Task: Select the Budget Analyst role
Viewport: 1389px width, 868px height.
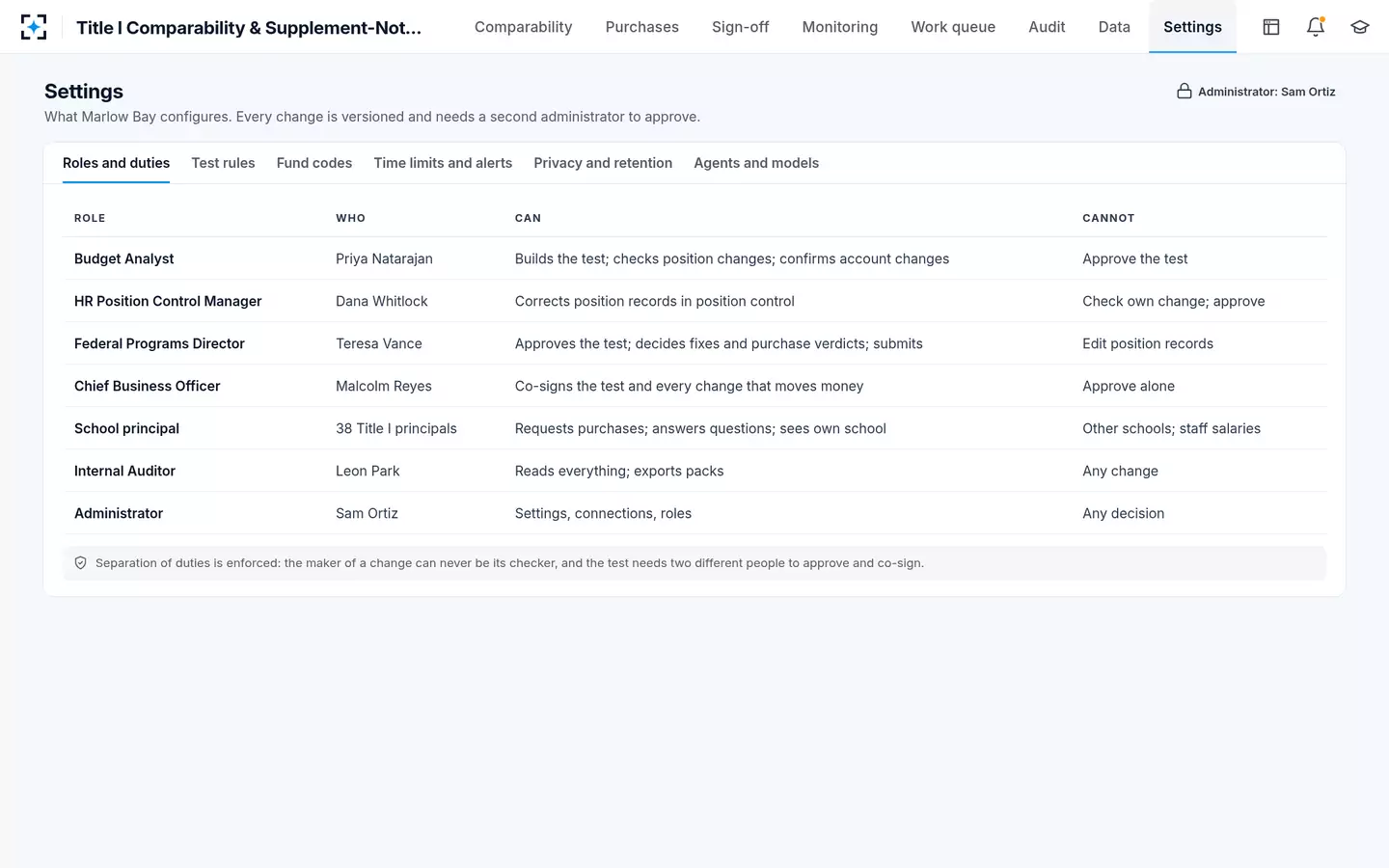Action: coord(124,258)
